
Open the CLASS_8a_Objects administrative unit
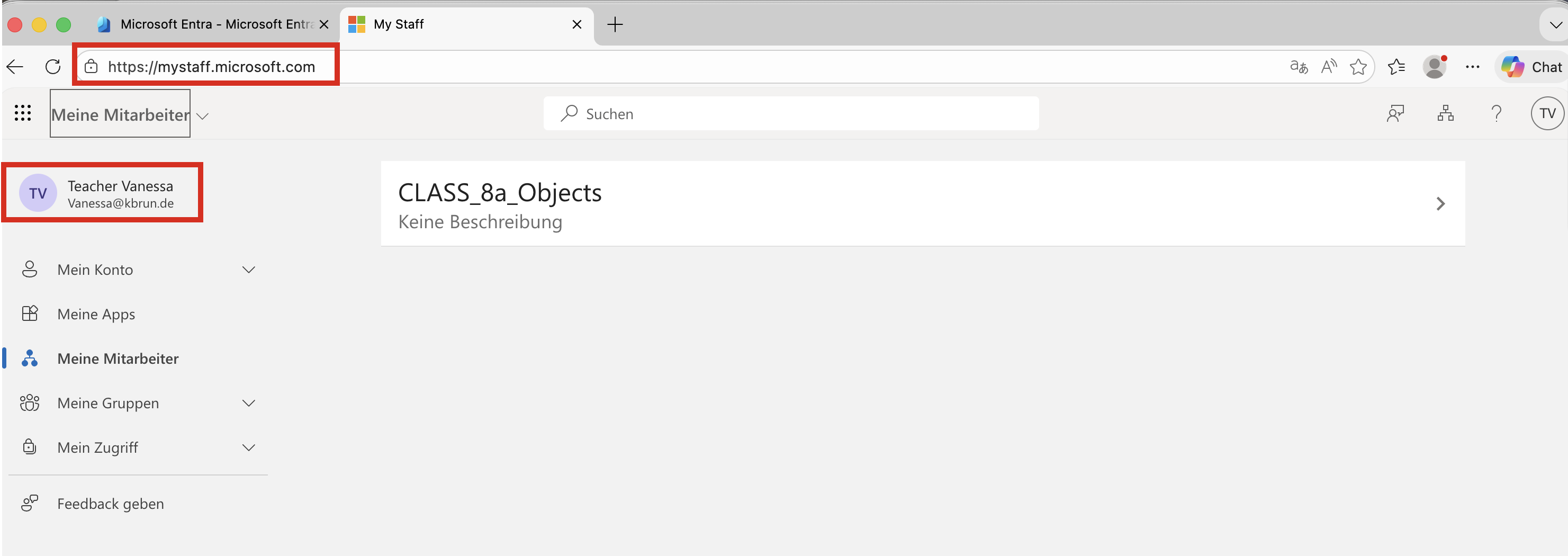pyautogui.click(x=922, y=204)
